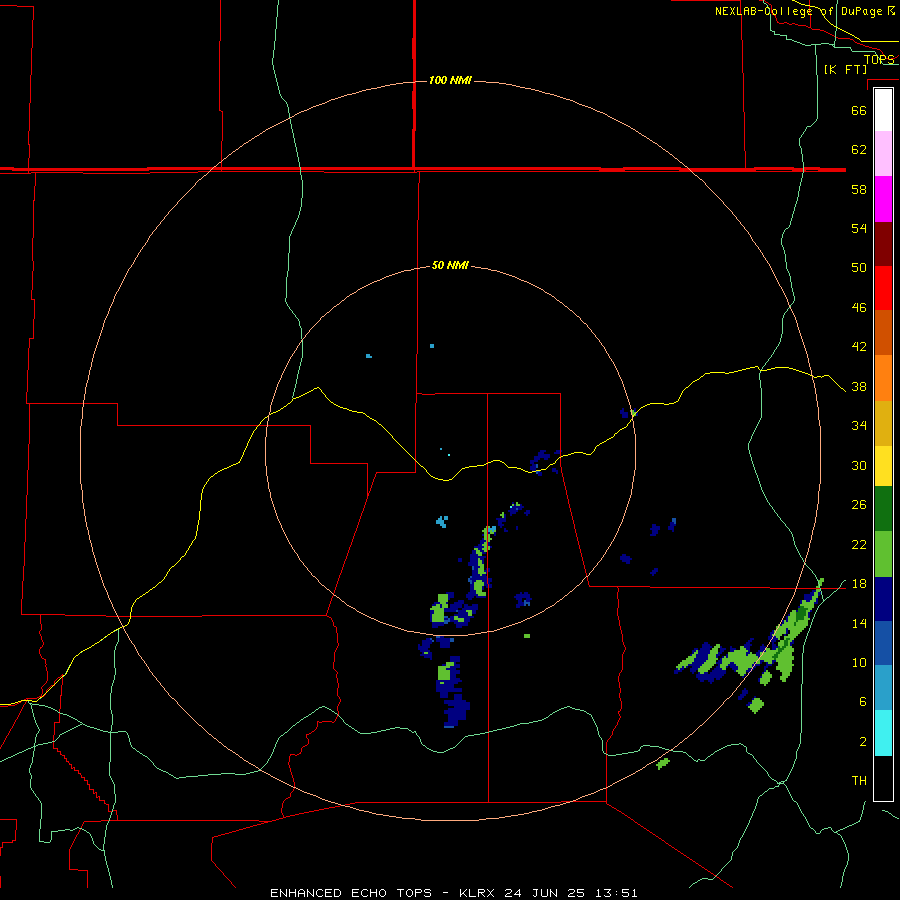Select the cyan legend swatch
The image size is (900, 900).
tap(883, 733)
